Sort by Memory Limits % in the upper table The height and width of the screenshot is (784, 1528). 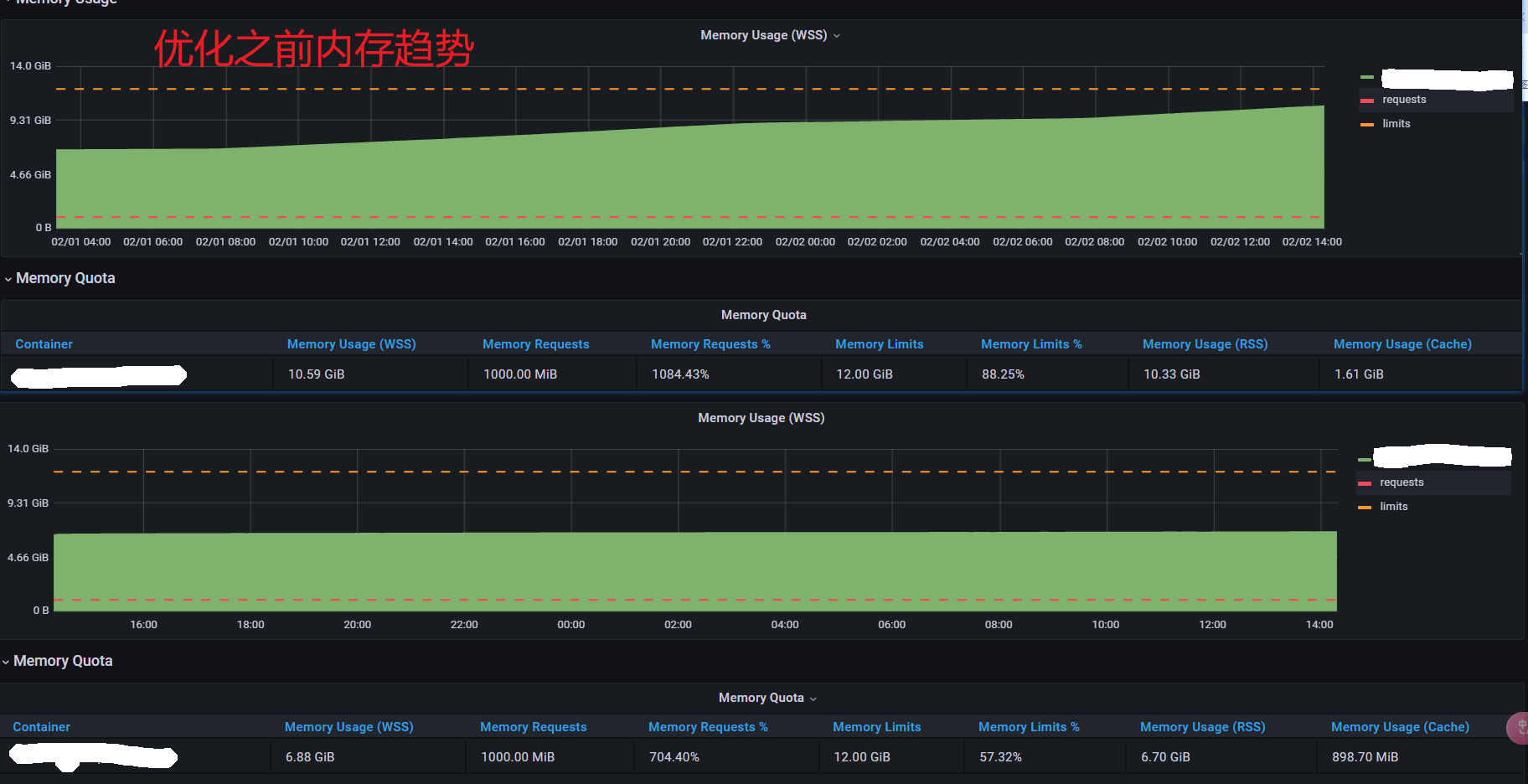pyautogui.click(x=1031, y=344)
